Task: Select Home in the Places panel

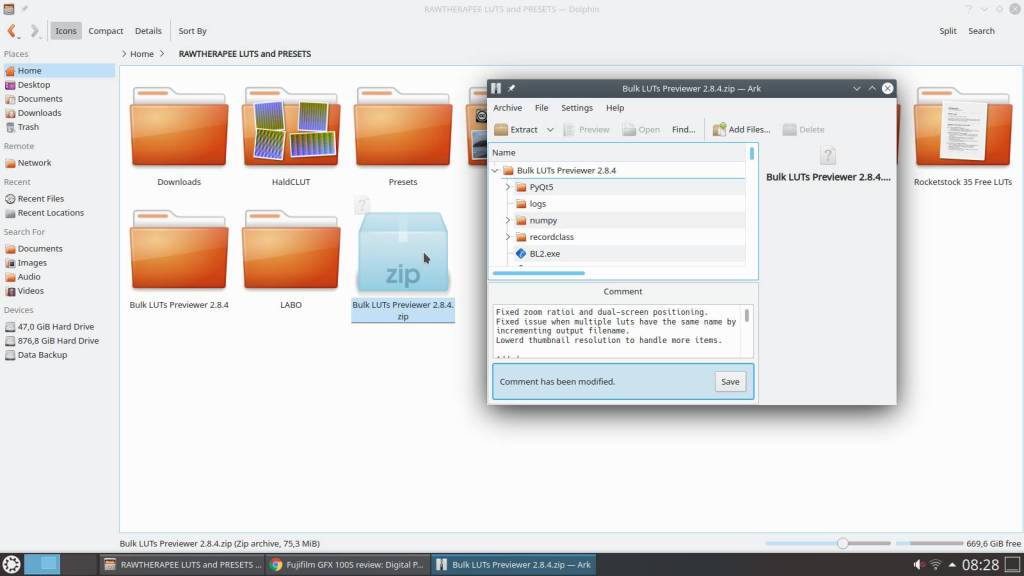Action: point(58,71)
